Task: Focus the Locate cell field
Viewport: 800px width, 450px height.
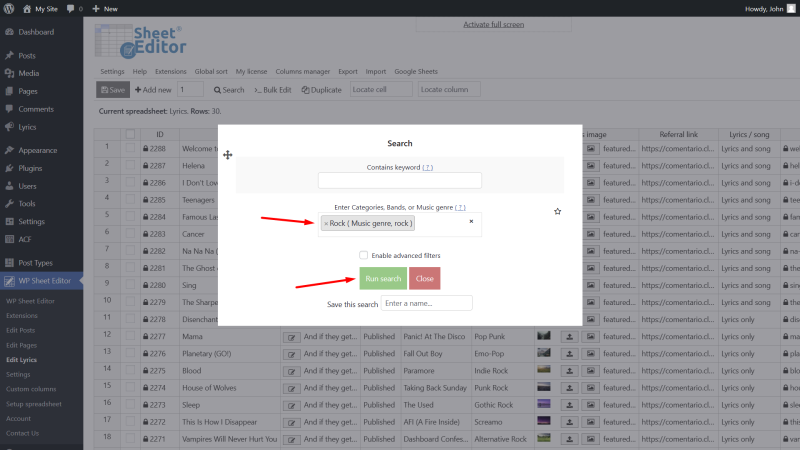Action: click(x=381, y=89)
